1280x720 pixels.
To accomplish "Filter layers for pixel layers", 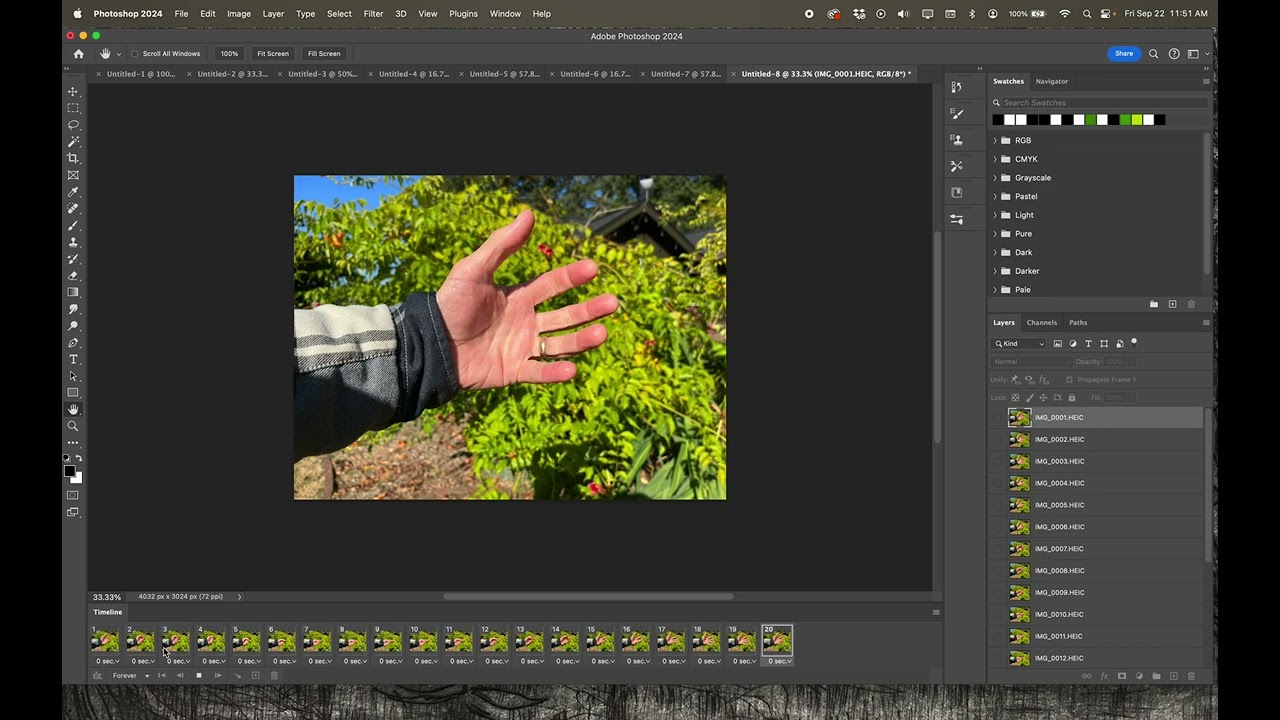I will pyautogui.click(x=1058, y=343).
